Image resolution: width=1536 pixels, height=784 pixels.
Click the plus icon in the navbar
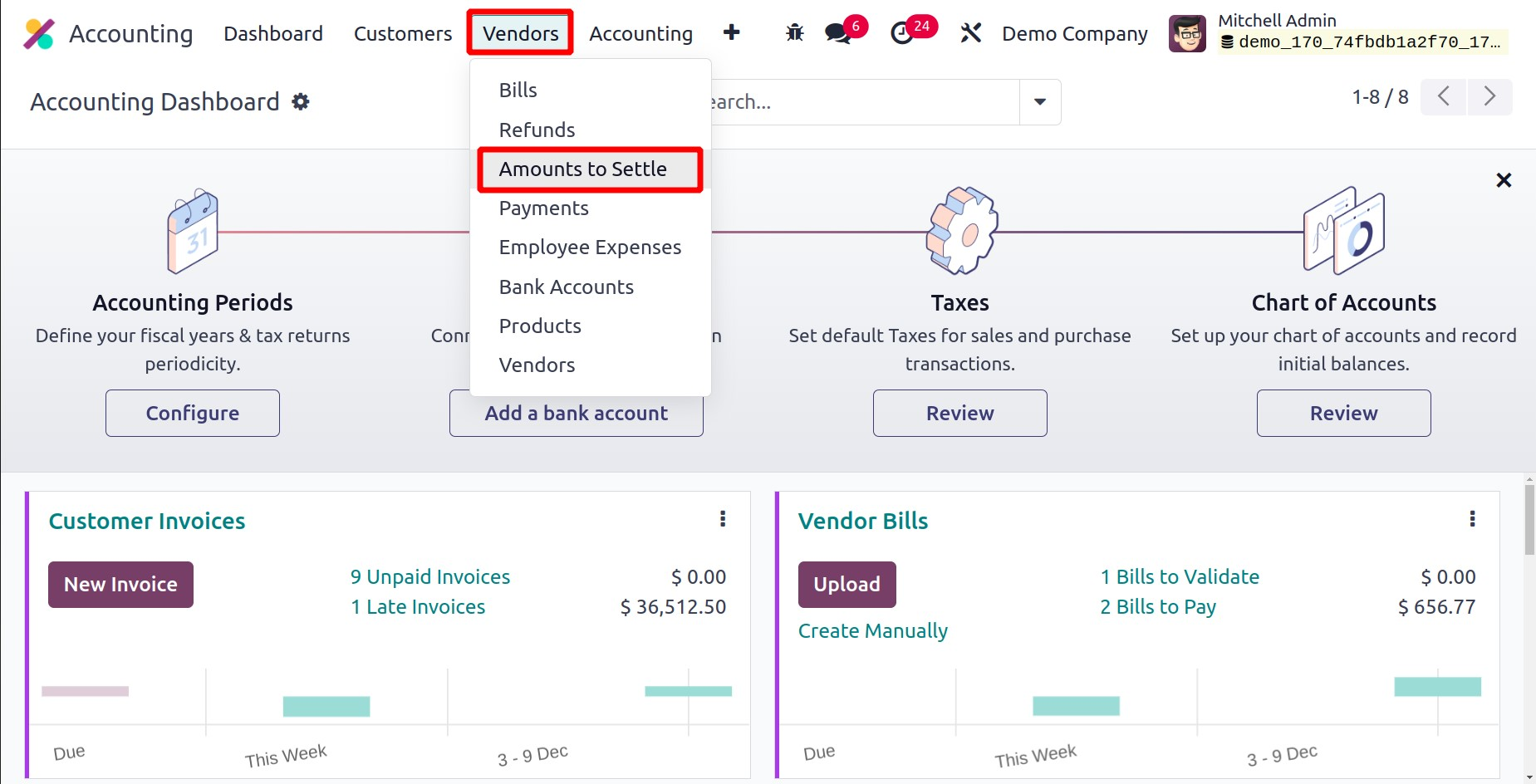click(731, 33)
